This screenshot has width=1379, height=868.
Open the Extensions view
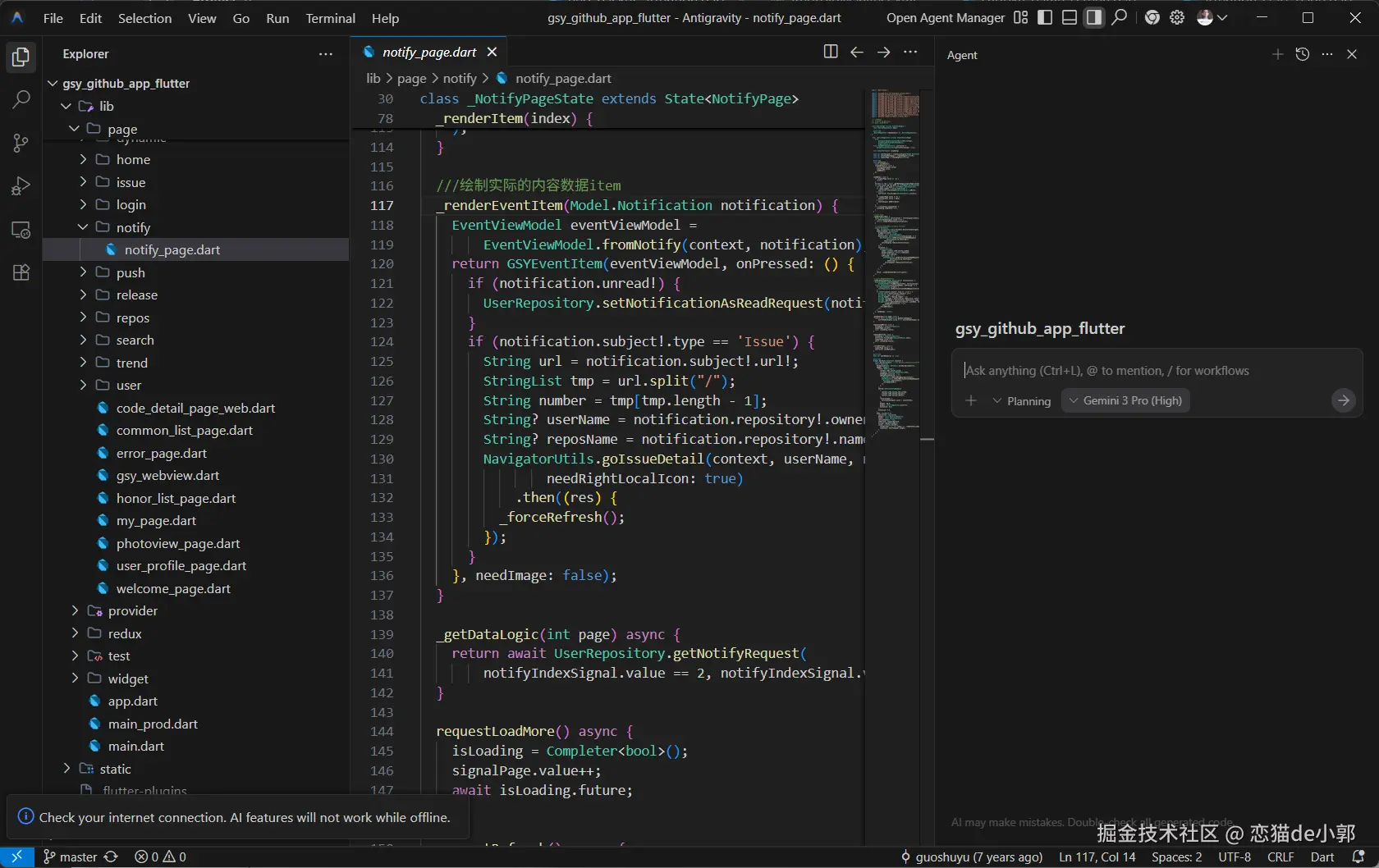21,272
